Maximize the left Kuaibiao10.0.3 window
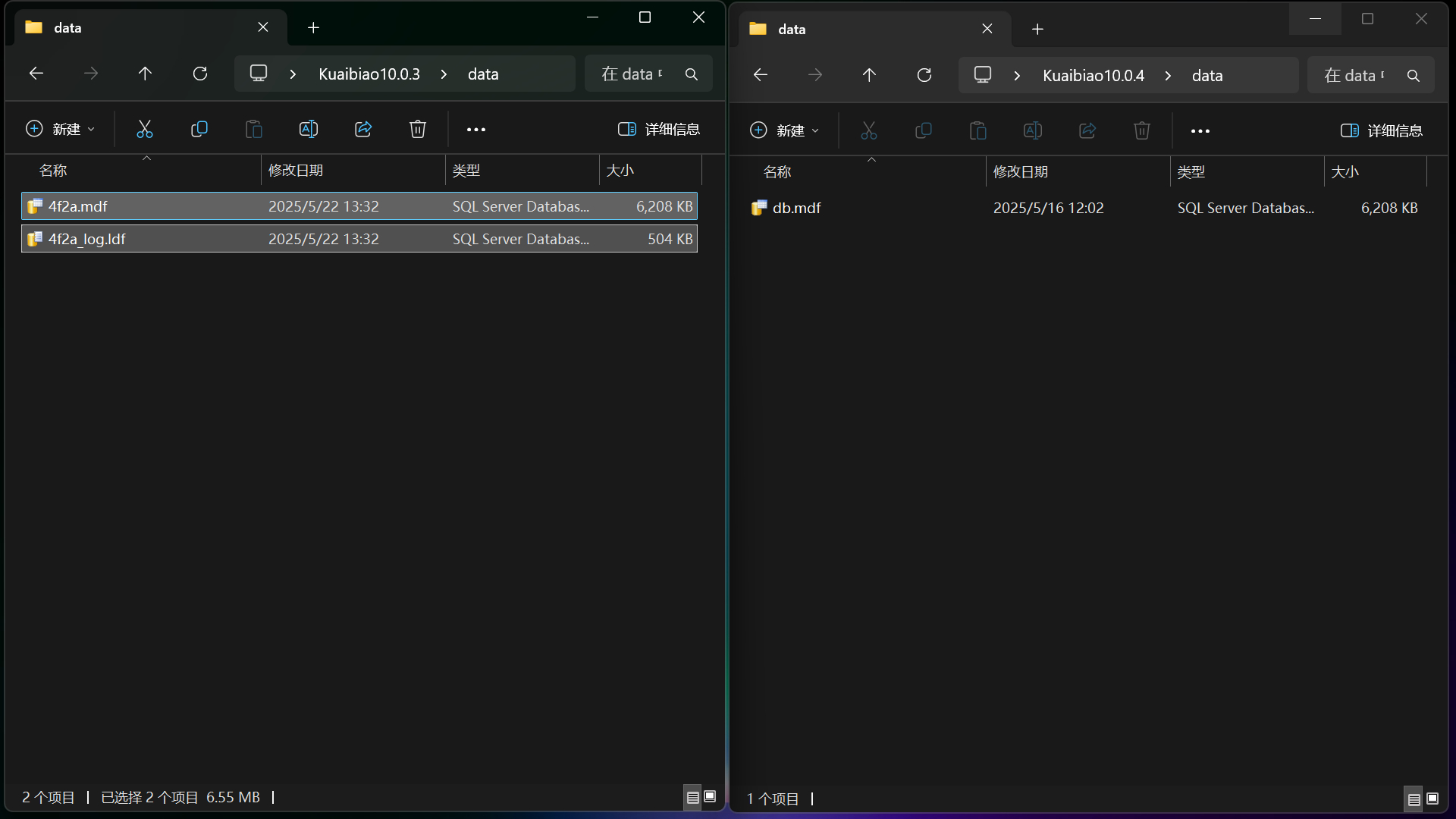The image size is (1456, 819). pos(645,17)
